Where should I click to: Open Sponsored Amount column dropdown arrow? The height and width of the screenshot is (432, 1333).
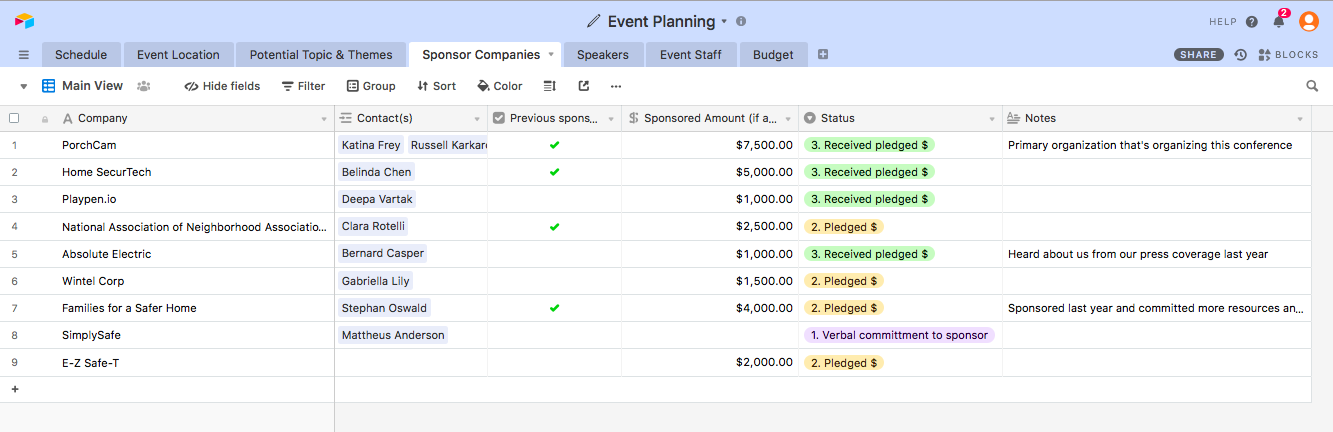[788, 119]
